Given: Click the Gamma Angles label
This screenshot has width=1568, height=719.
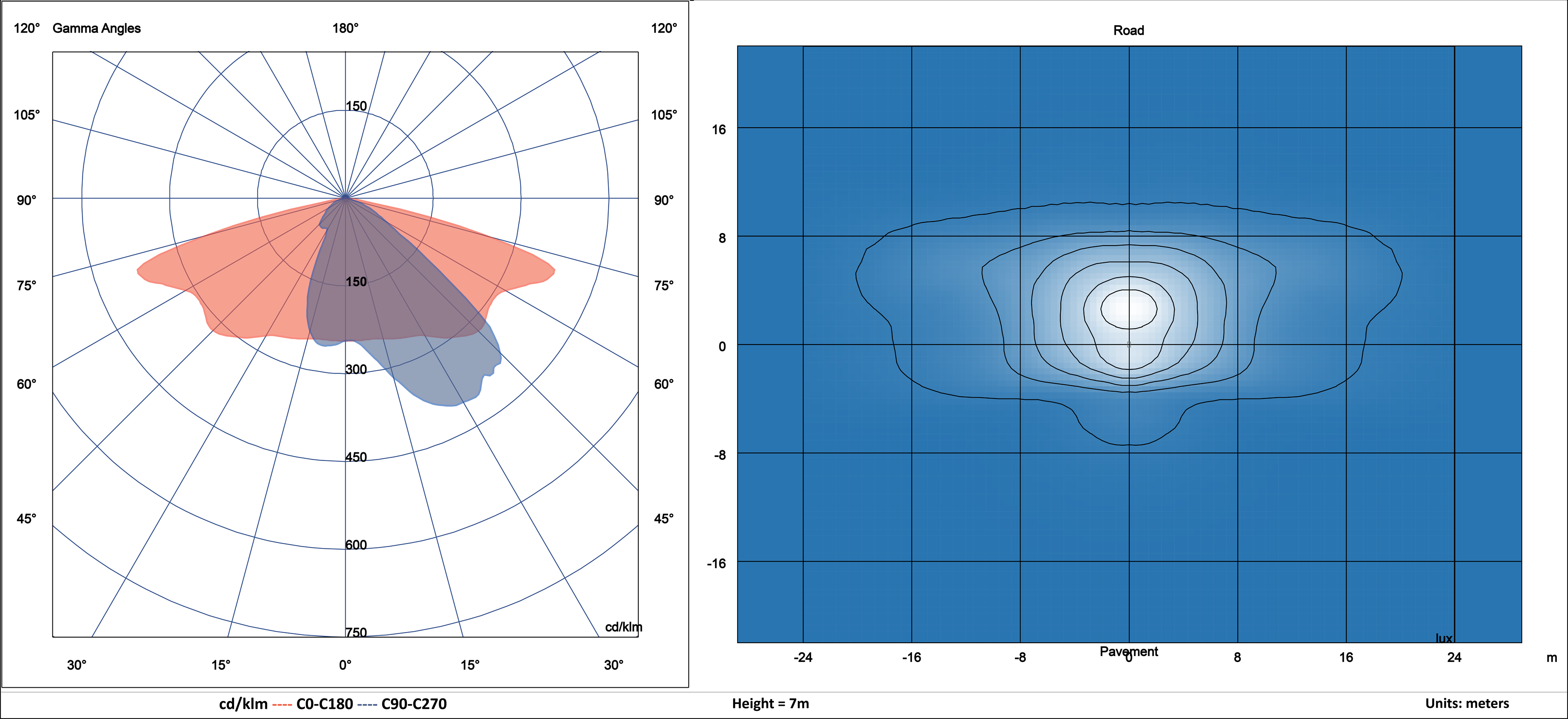Looking at the screenshot, I should tap(96, 28).
